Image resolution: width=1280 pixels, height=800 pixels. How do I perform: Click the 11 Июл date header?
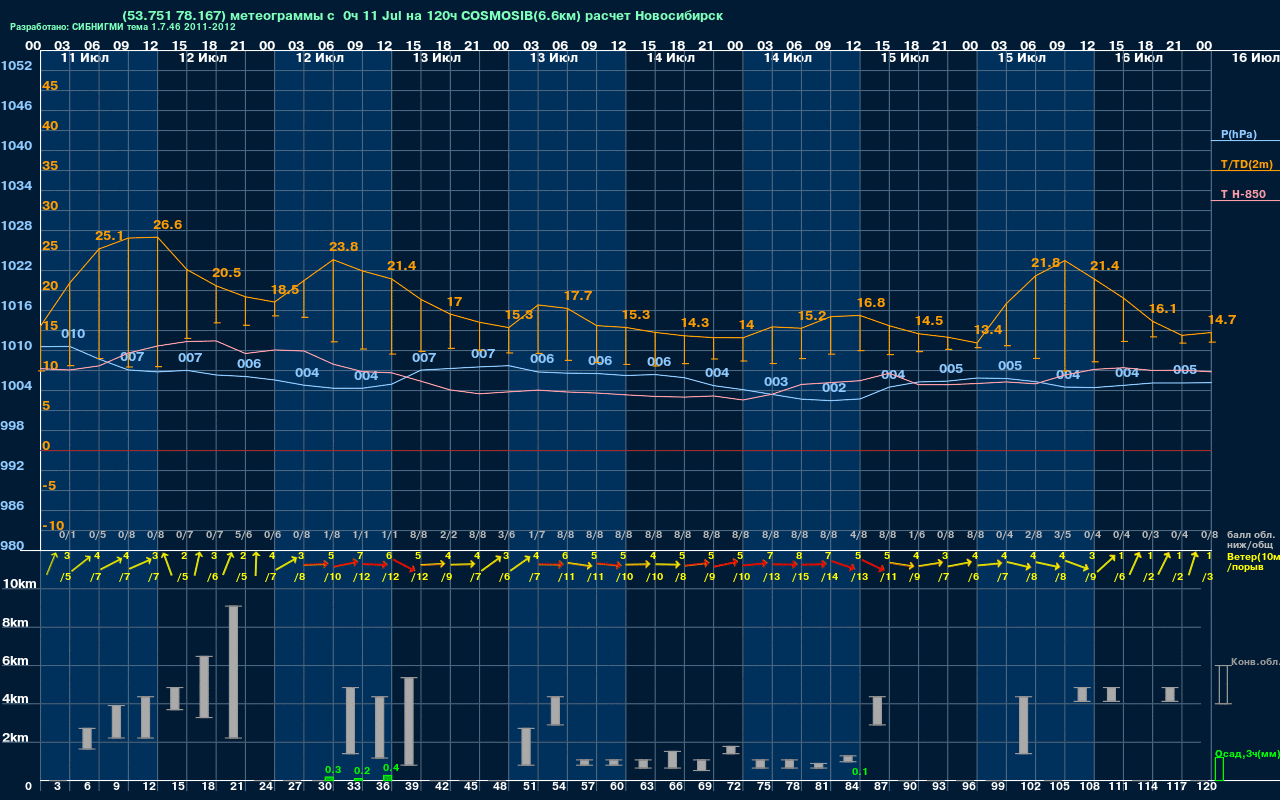coord(84,58)
